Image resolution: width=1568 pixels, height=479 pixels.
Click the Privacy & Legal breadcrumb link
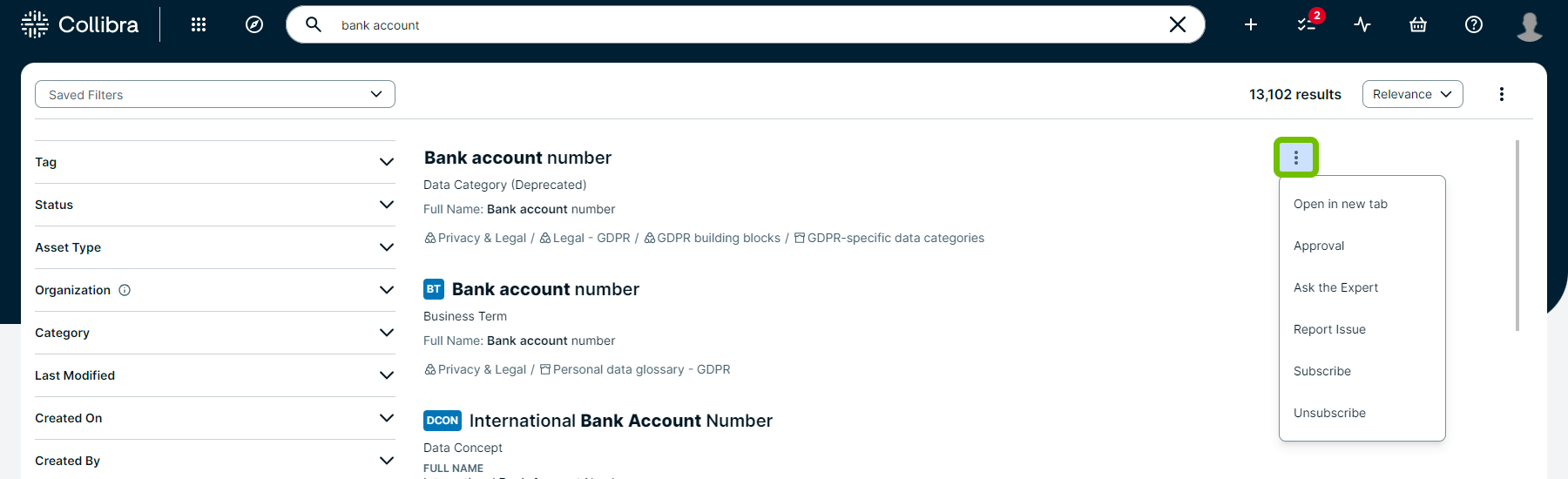481,238
